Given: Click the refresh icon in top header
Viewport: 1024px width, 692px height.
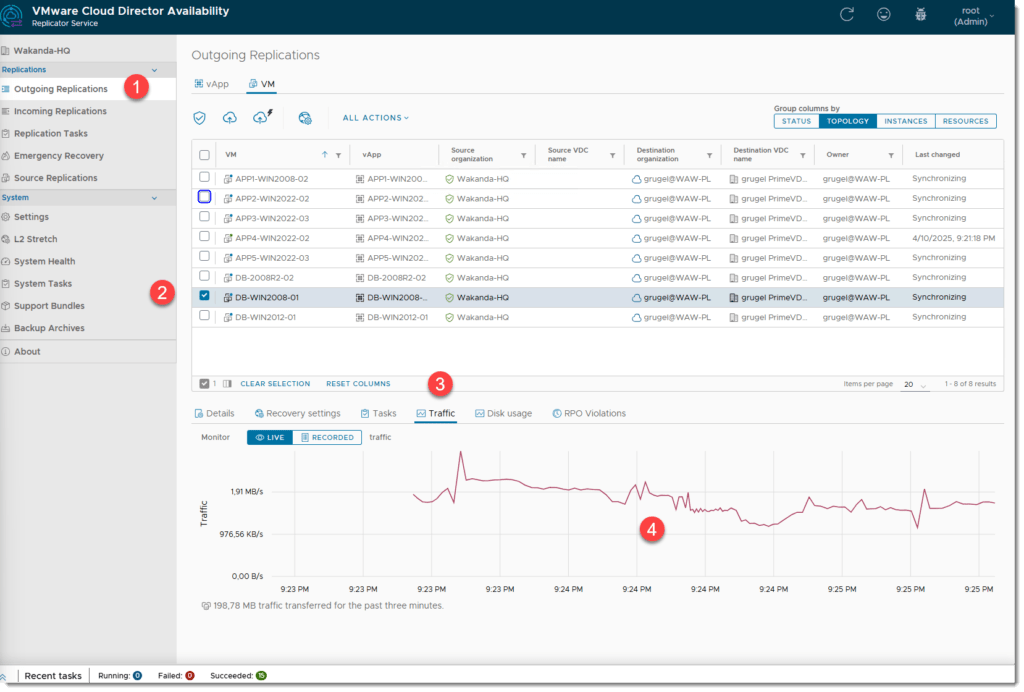Looking at the screenshot, I should [x=847, y=15].
